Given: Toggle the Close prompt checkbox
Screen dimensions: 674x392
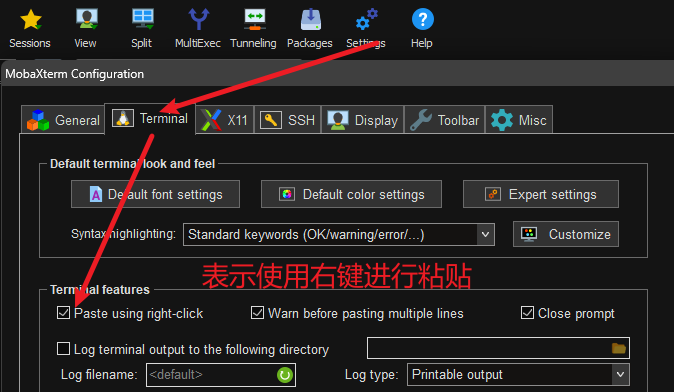Looking at the screenshot, I should pyautogui.click(x=527, y=313).
